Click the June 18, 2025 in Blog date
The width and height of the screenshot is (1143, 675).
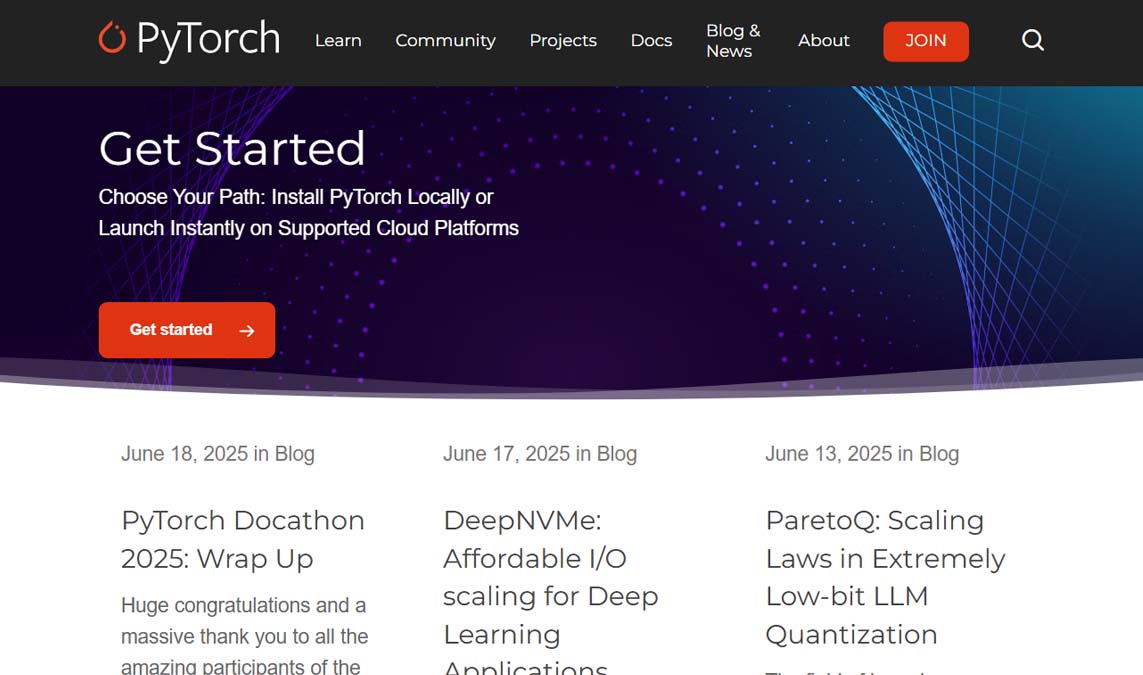pyautogui.click(x=218, y=454)
